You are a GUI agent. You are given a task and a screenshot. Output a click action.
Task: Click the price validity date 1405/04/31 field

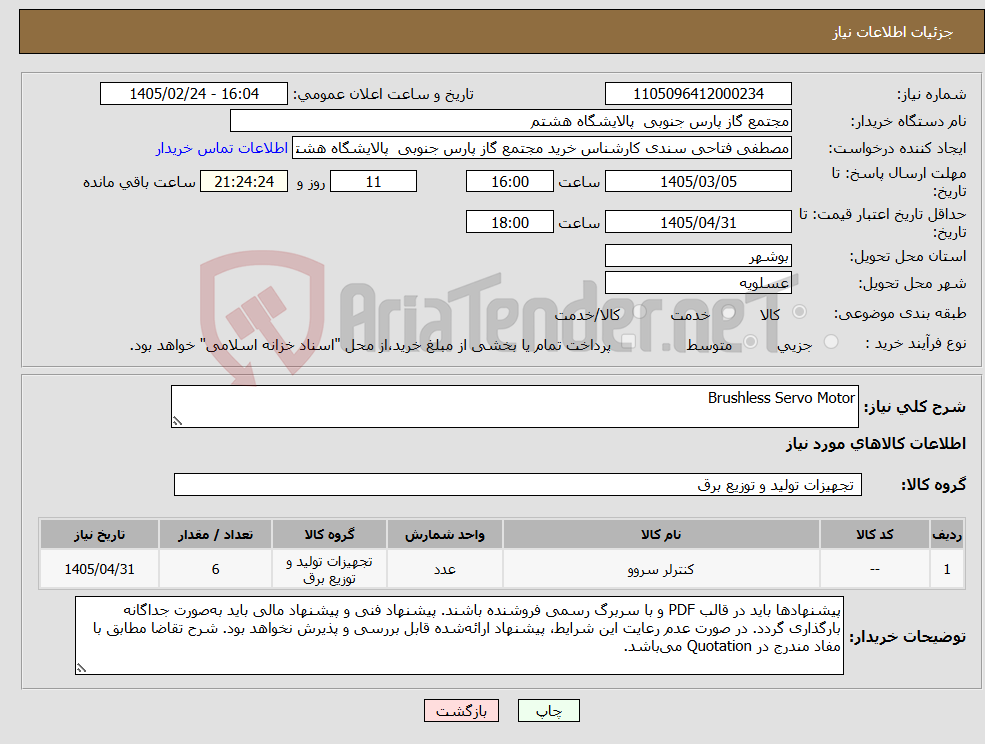(698, 222)
